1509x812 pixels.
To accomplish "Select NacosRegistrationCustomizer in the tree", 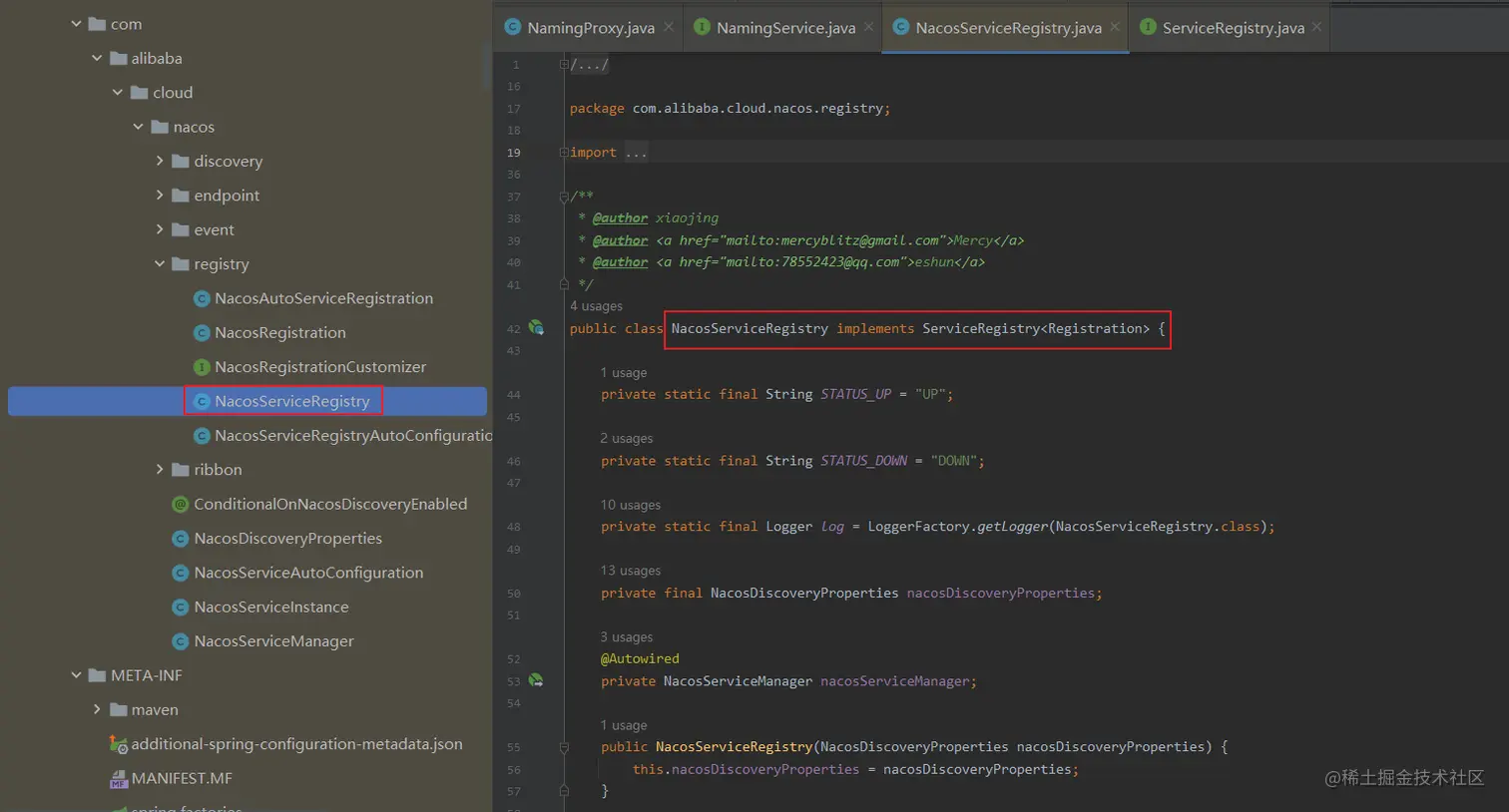I will point(320,367).
